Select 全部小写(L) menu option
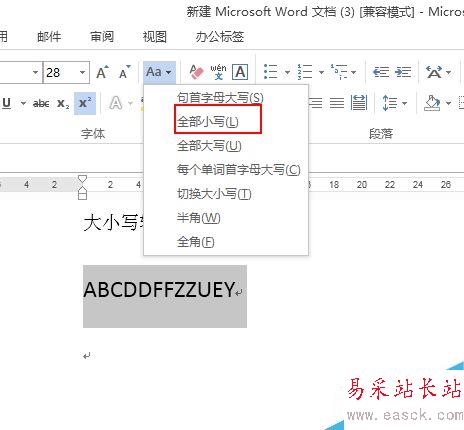The image size is (464, 430). pos(226,122)
